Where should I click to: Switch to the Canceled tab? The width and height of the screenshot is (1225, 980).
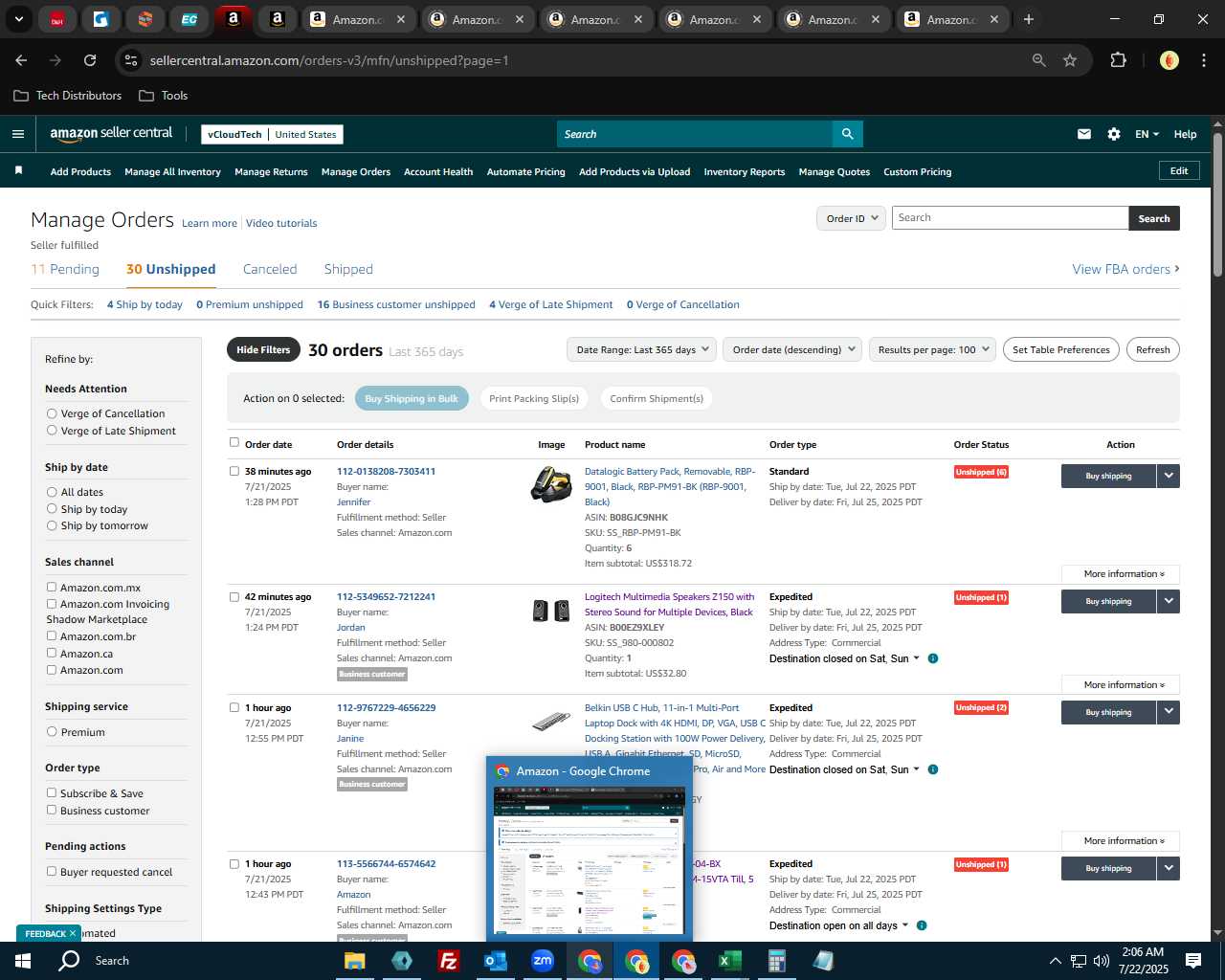click(x=270, y=269)
